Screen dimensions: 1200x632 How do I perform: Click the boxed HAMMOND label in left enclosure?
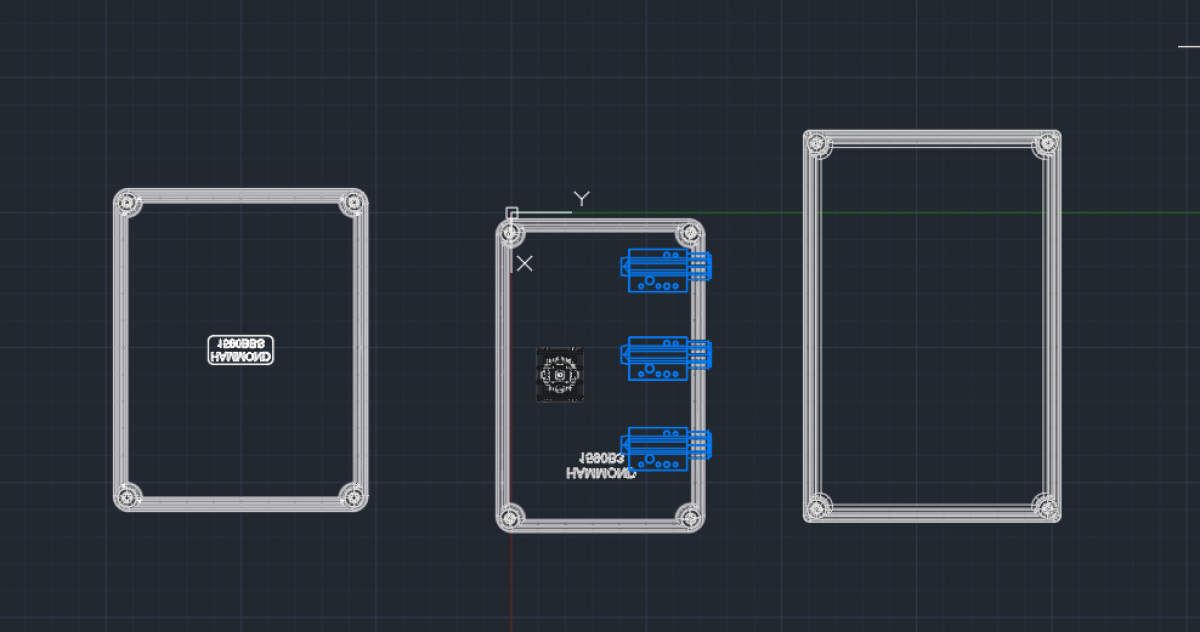tap(240, 349)
